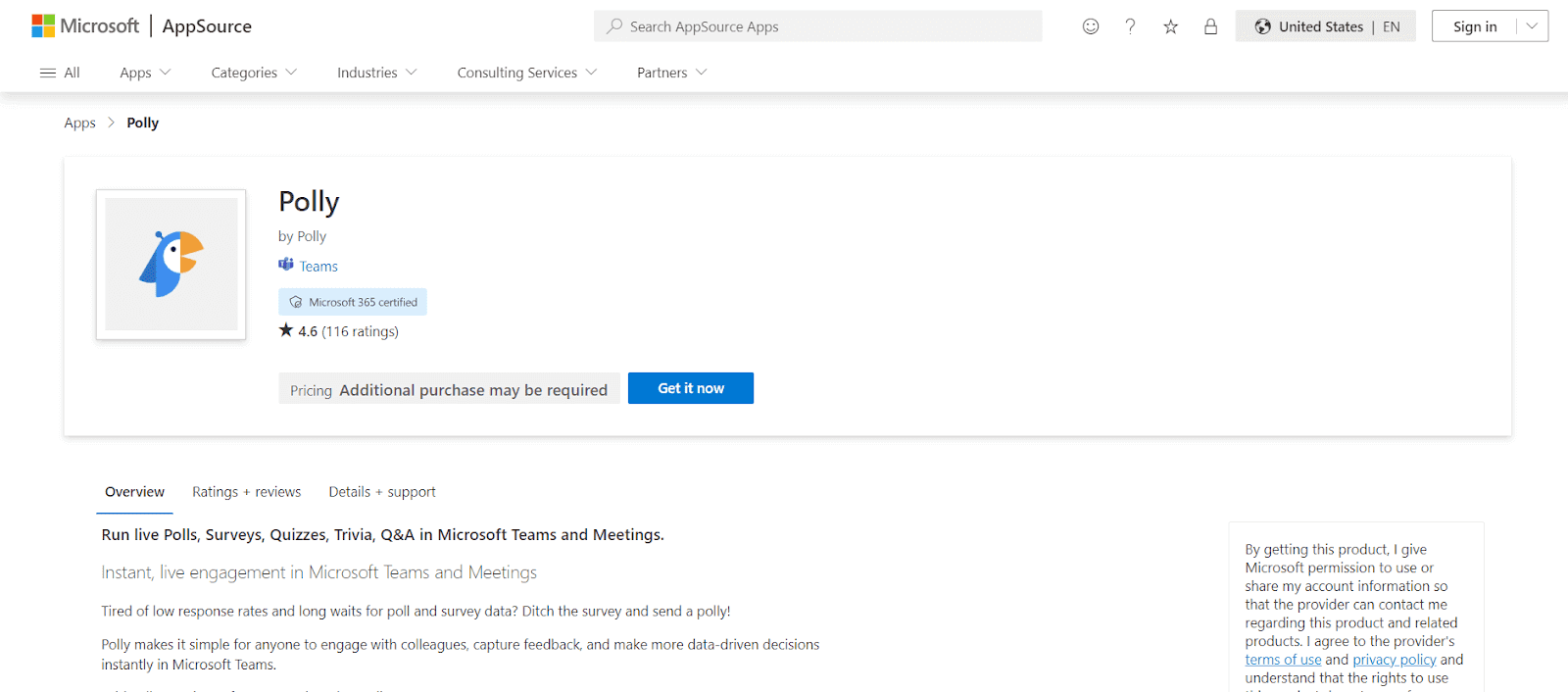1568x692 pixels.
Task: Click the globe icon beside United States
Action: (x=1262, y=26)
